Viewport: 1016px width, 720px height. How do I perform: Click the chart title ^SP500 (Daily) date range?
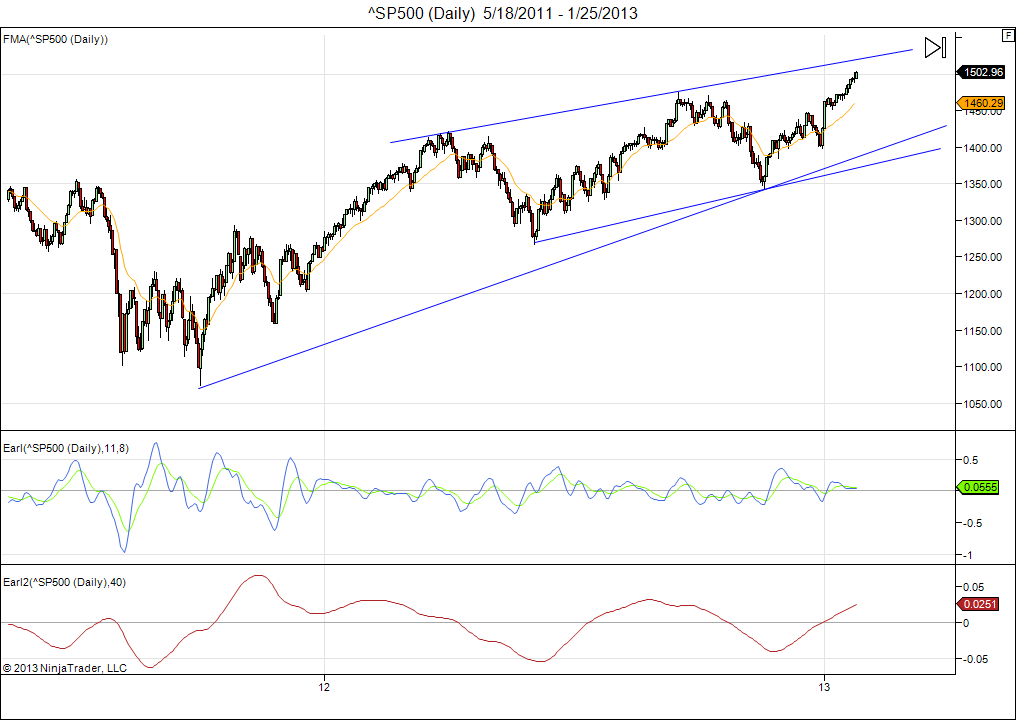(x=503, y=13)
